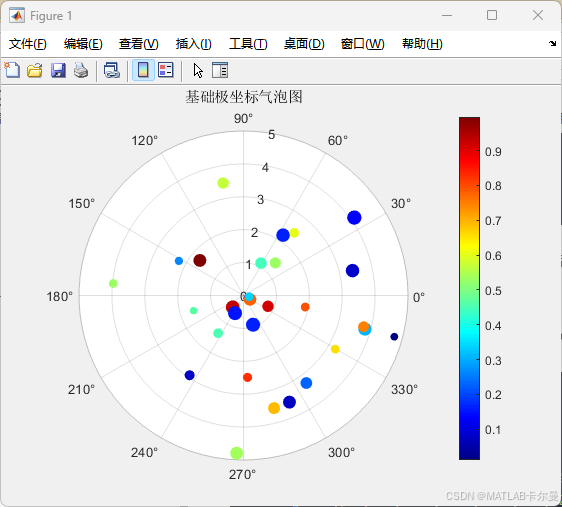Select the yellow-green bubble near radius 4 top
Screen dimensions: 562x507
[223, 183]
